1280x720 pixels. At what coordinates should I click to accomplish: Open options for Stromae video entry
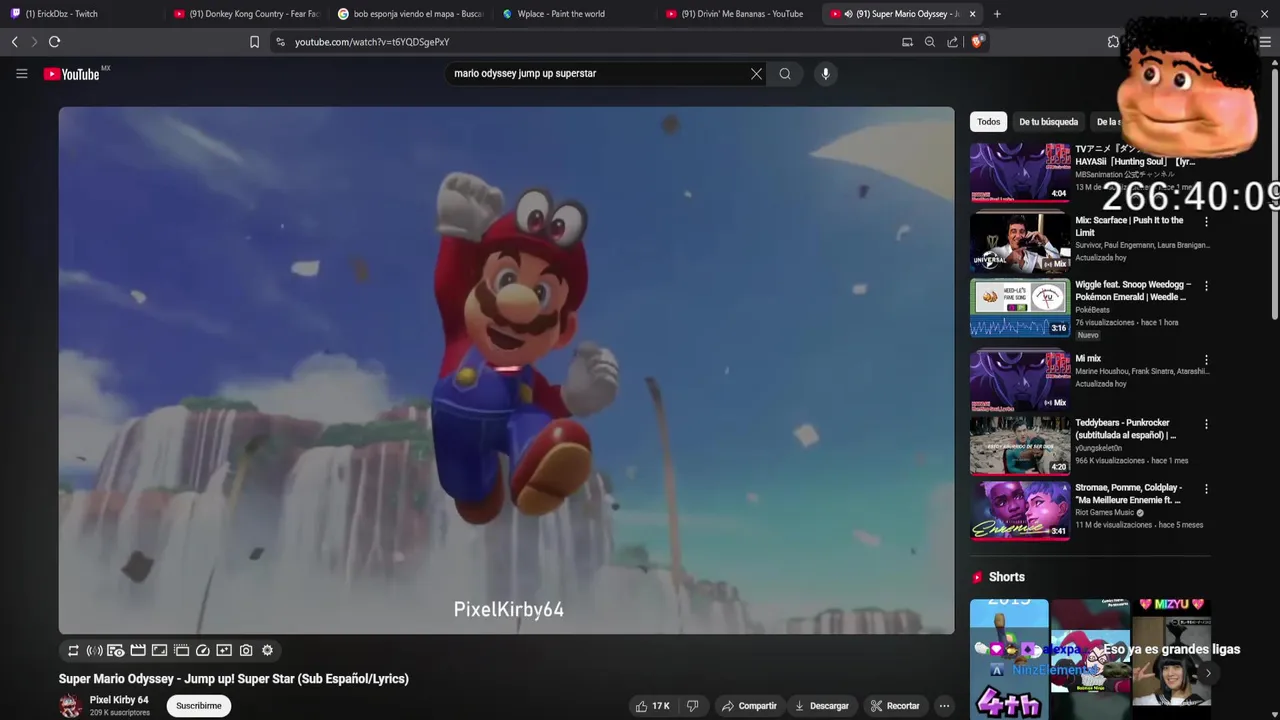pyautogui.click(x=1206, y=489)
